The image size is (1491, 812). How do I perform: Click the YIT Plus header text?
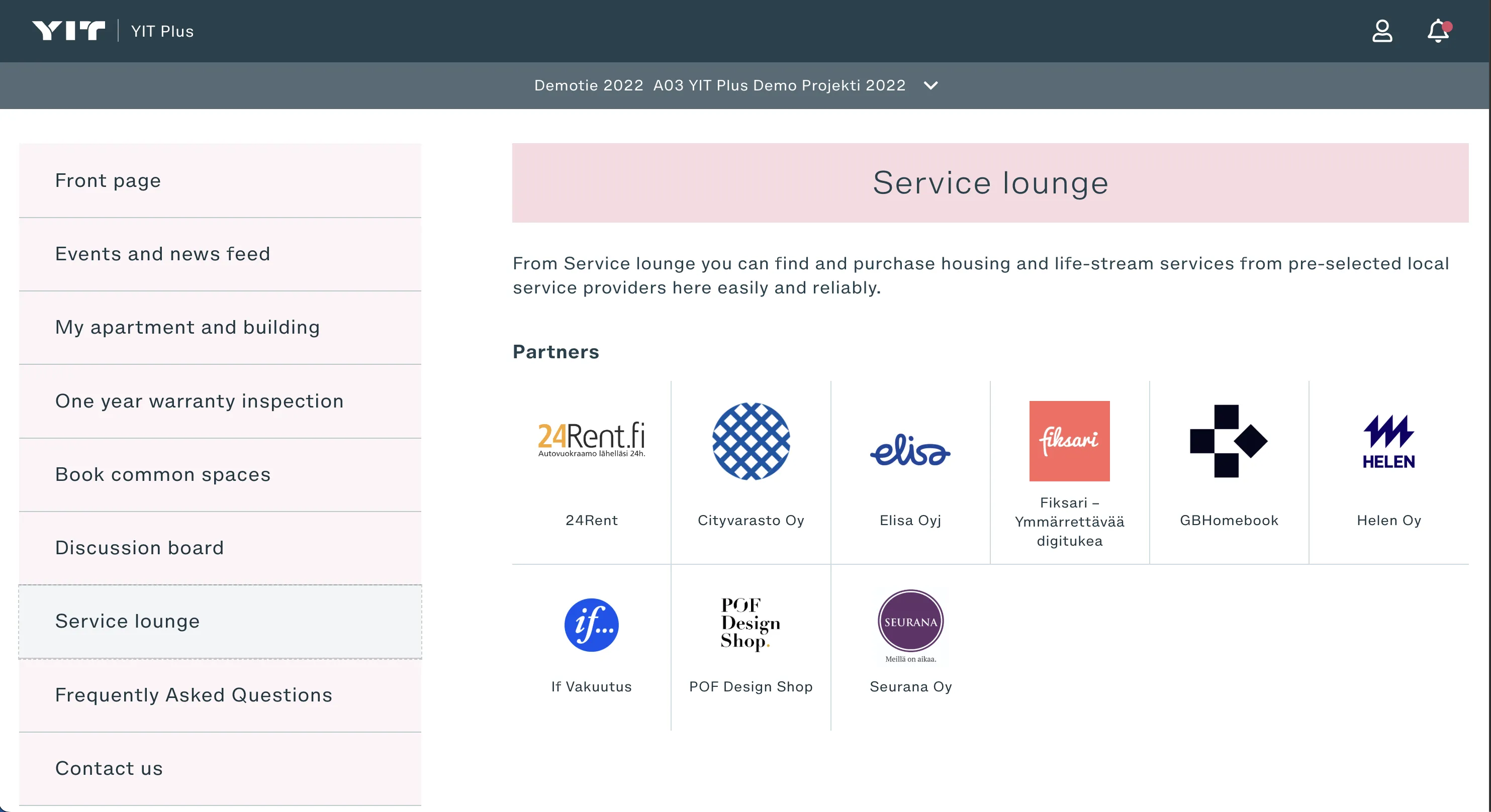(x=162, y=31)
